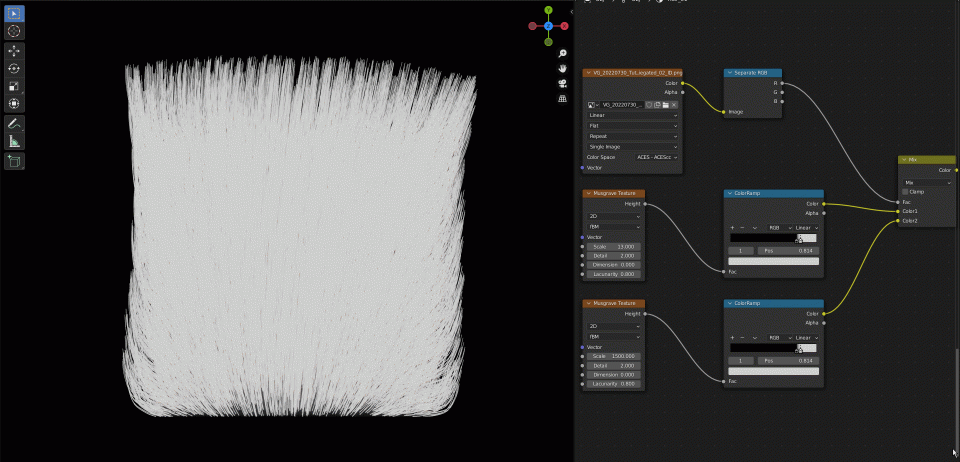The width and height of the screenshot is (960, 462).
Task: Click the Pos 0.814 slider in ColorRamp feeding Color1
Action: pyautogui.click(x=789, y=251)
